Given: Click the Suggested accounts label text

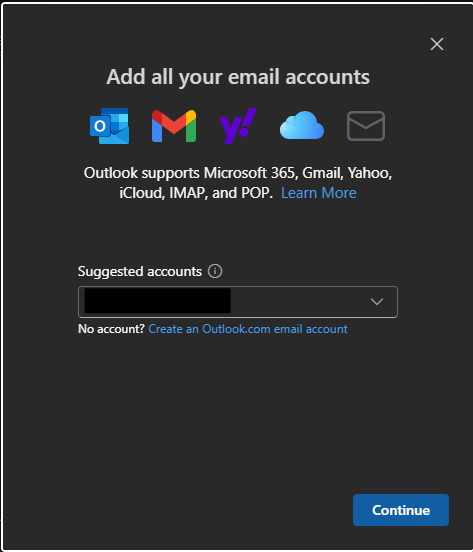Looking at the screenshot, I should [140, 271].
